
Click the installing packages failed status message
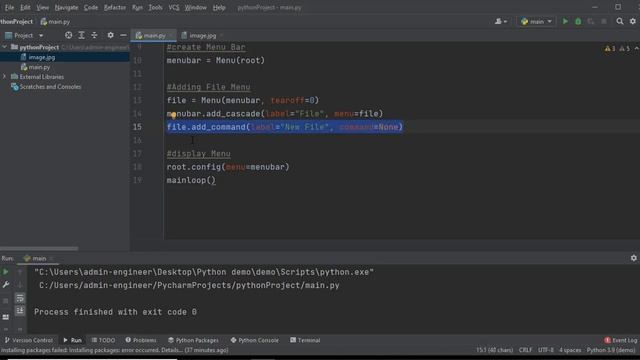115,350
